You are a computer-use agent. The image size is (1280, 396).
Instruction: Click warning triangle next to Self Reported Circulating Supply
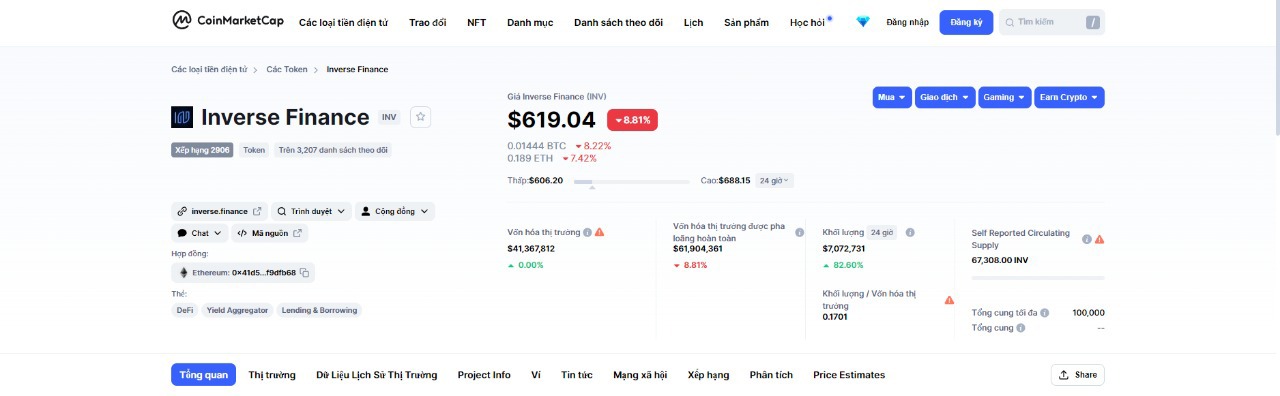(1099, 239)
